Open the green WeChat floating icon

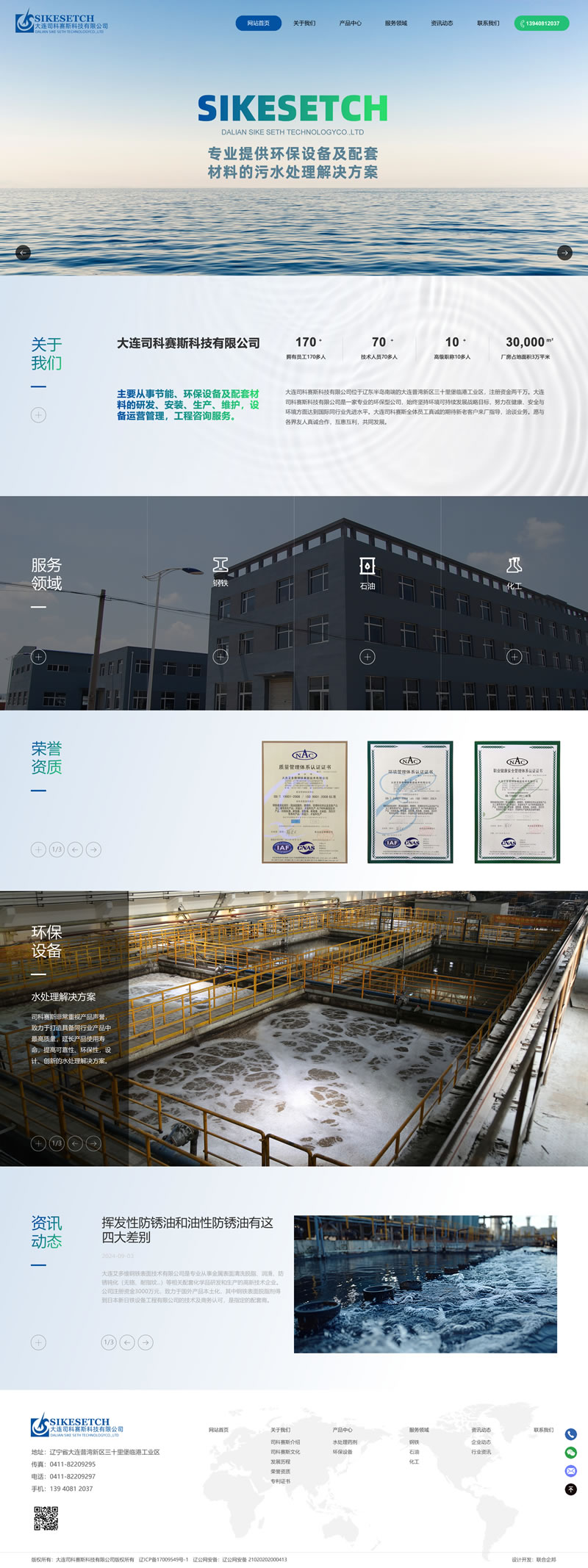coord(570,1453)
